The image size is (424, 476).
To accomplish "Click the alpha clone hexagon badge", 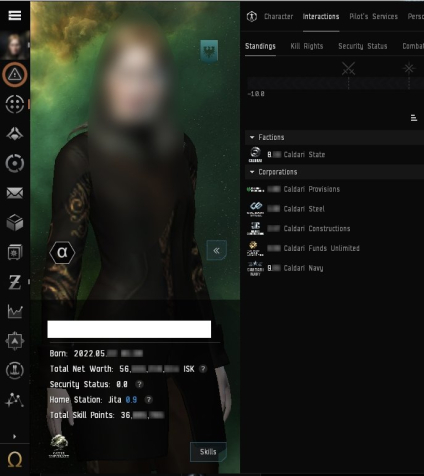I will point(62,253).
